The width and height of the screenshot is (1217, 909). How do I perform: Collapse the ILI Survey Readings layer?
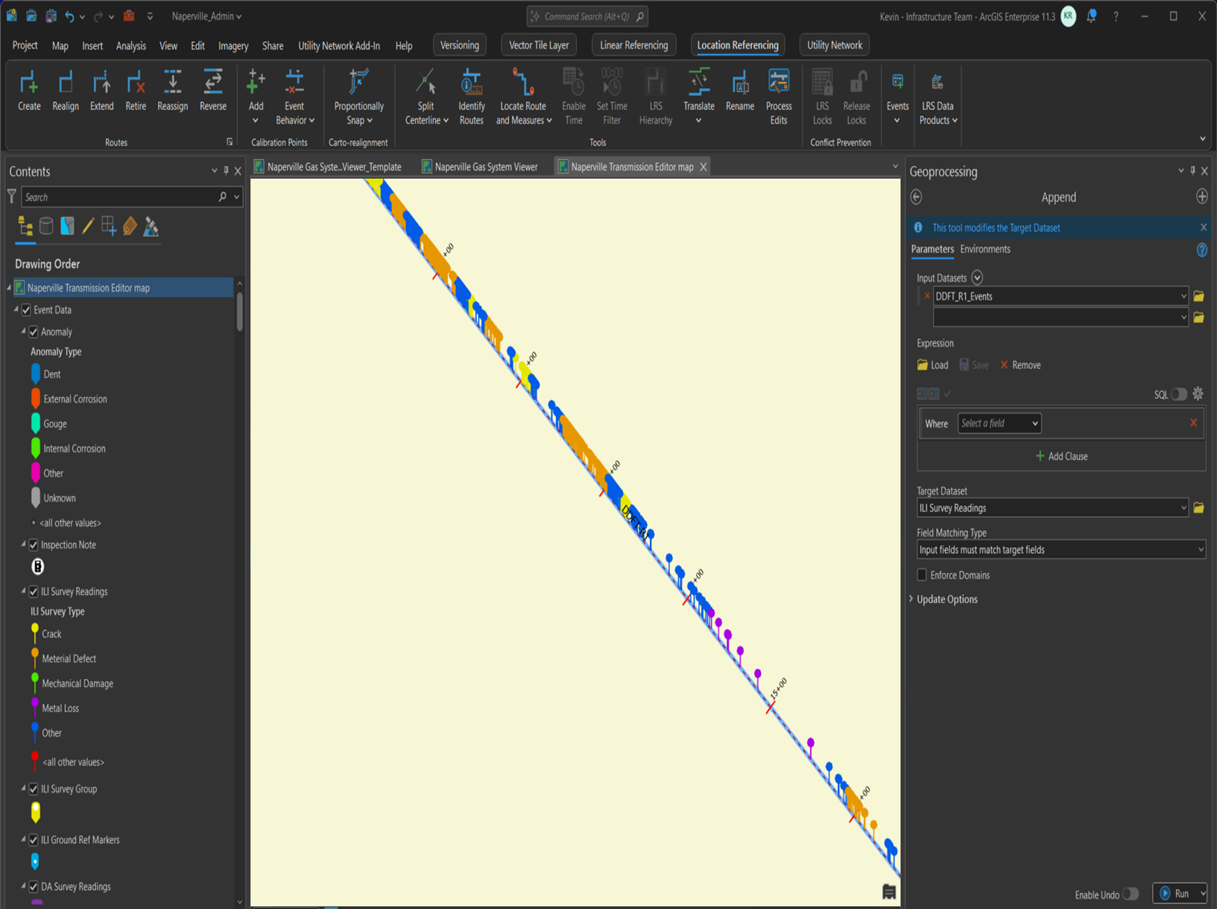pos(23,591)
